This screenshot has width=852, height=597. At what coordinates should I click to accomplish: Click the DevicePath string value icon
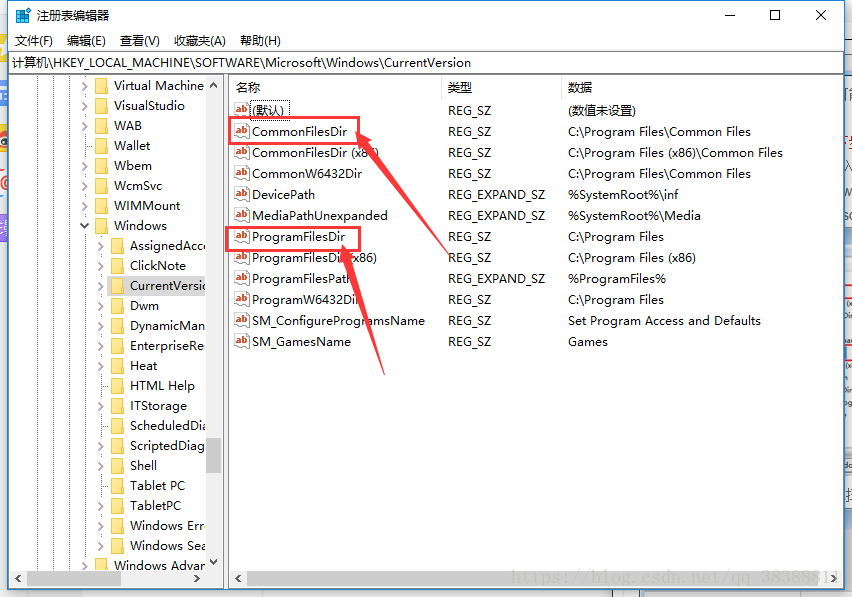click(x=241, y=194)
